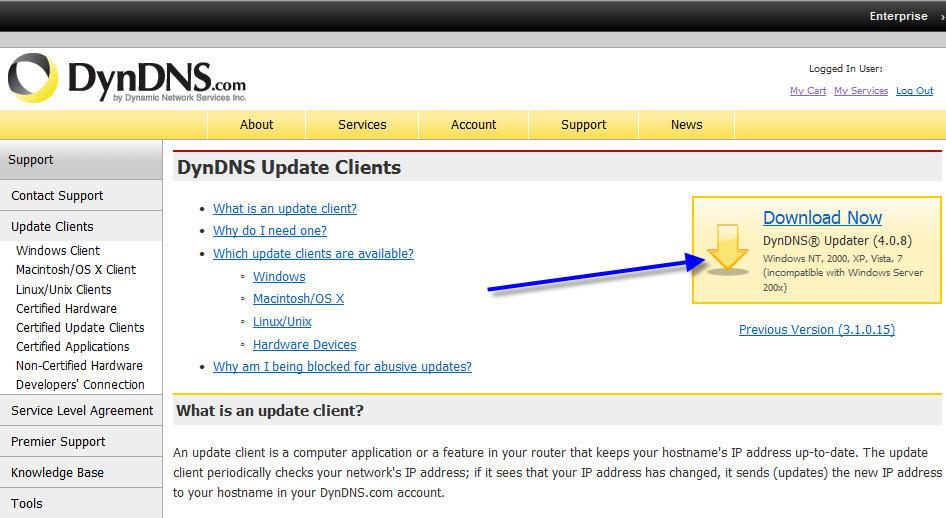Open the Support menu in navigation bar
This screenshot has height=518, width=946.
click(x=583, y=125)
